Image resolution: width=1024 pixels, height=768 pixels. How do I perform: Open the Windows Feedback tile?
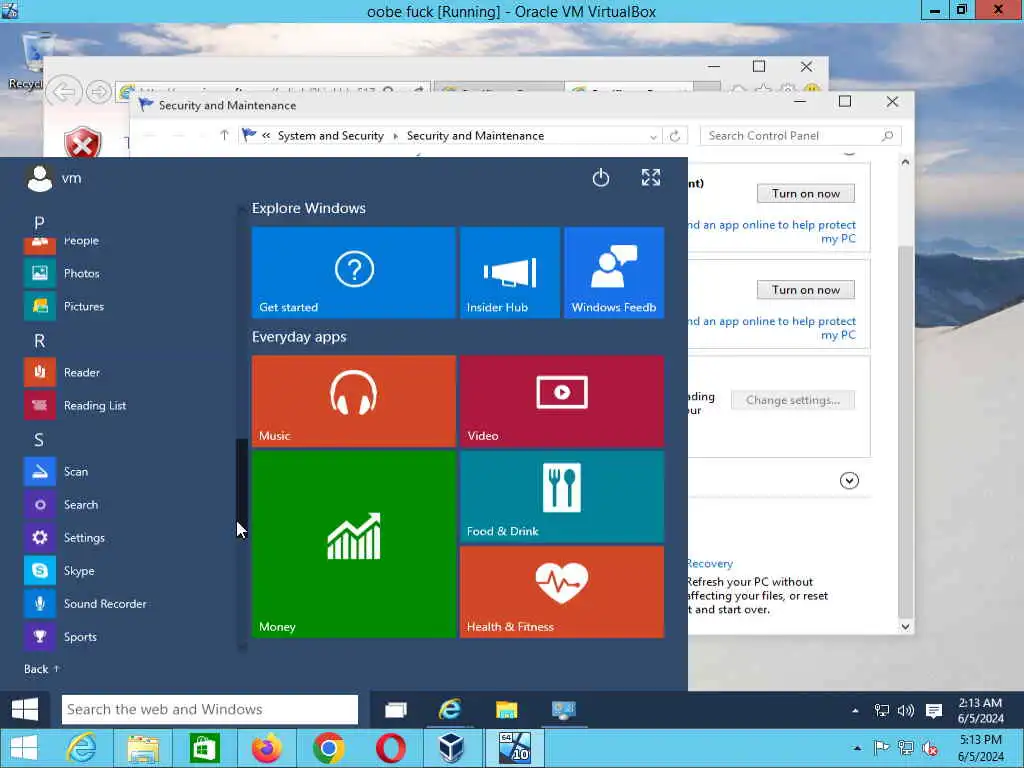pos(614,272)
